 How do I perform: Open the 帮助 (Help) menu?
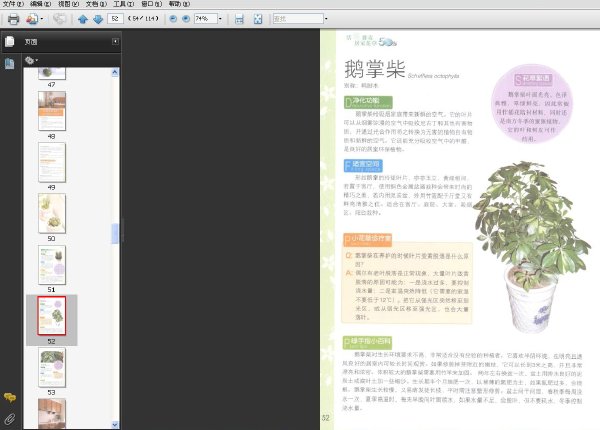pyautogui.click(x=179, y=4)
